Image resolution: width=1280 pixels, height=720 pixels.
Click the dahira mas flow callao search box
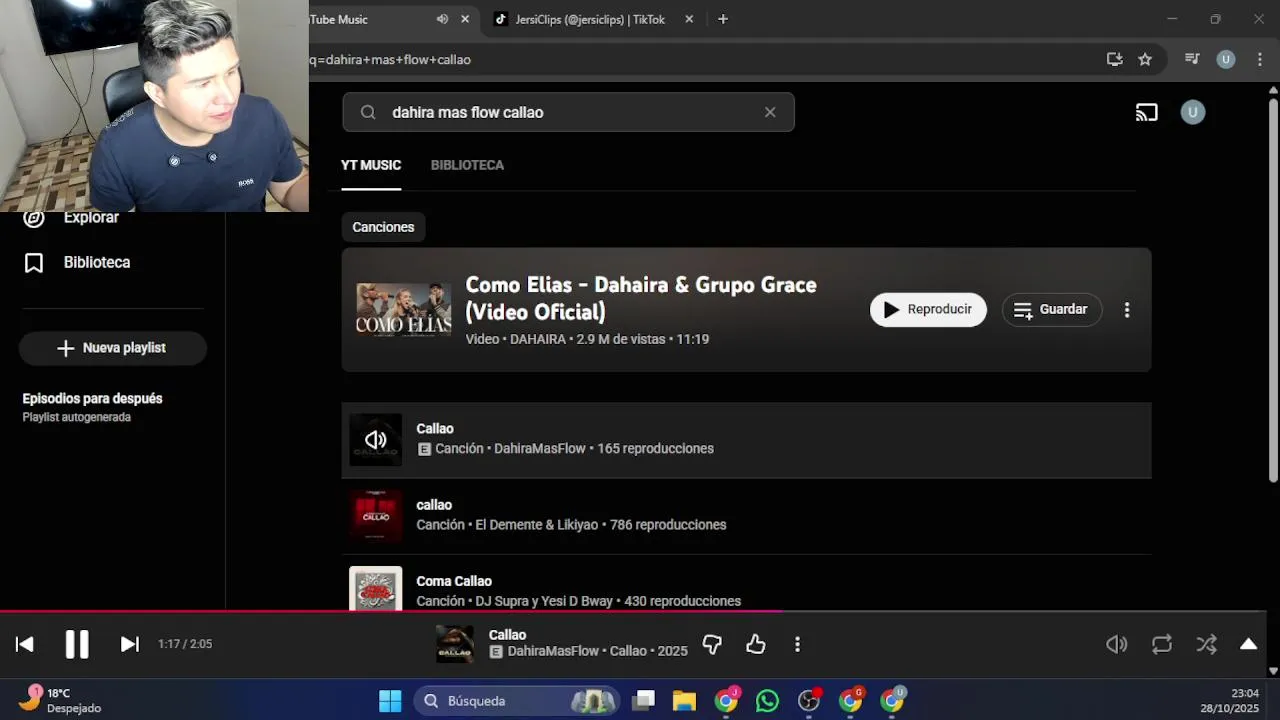[568, 112]
